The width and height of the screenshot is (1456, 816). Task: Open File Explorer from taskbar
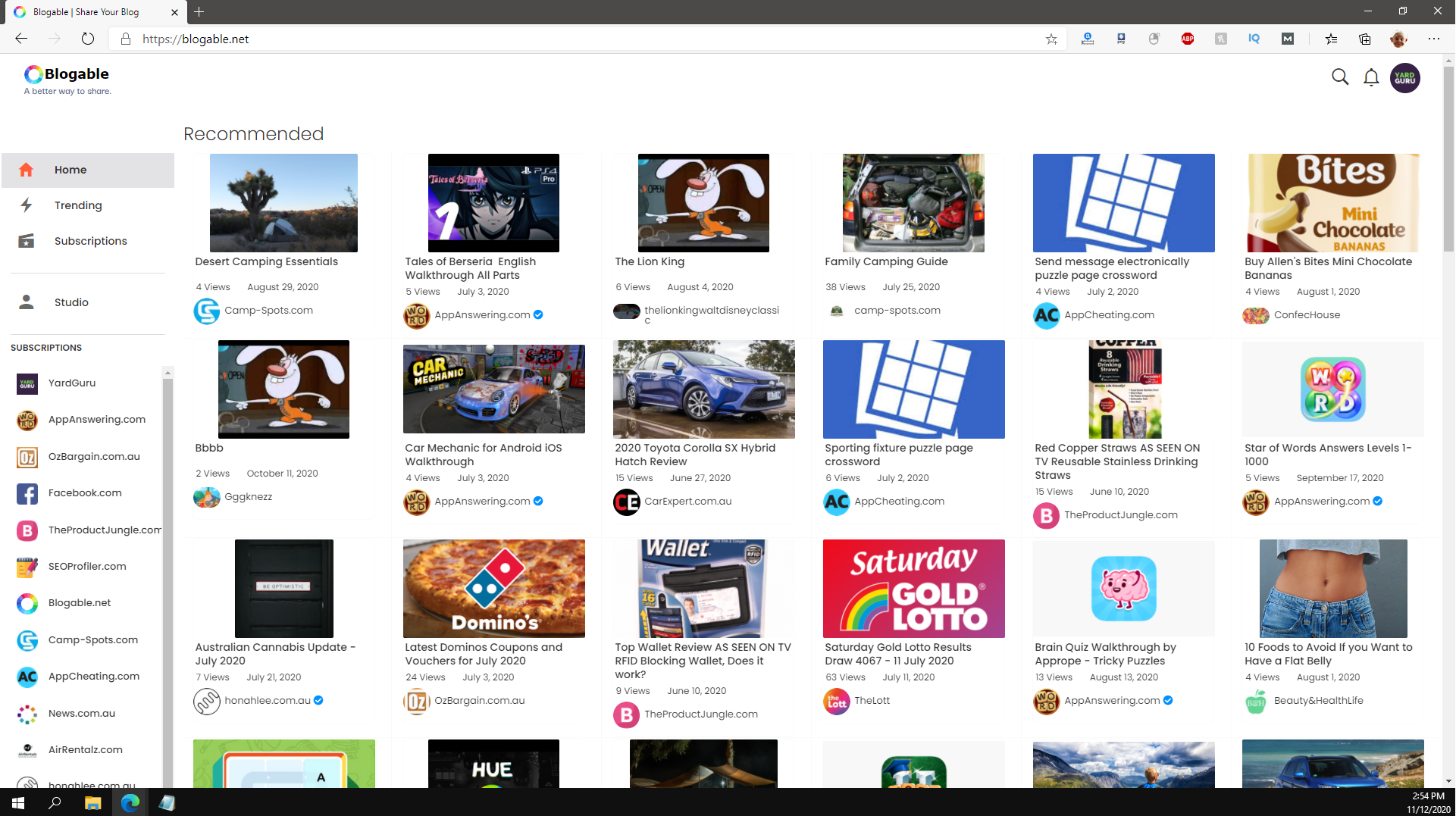[92, 802]
